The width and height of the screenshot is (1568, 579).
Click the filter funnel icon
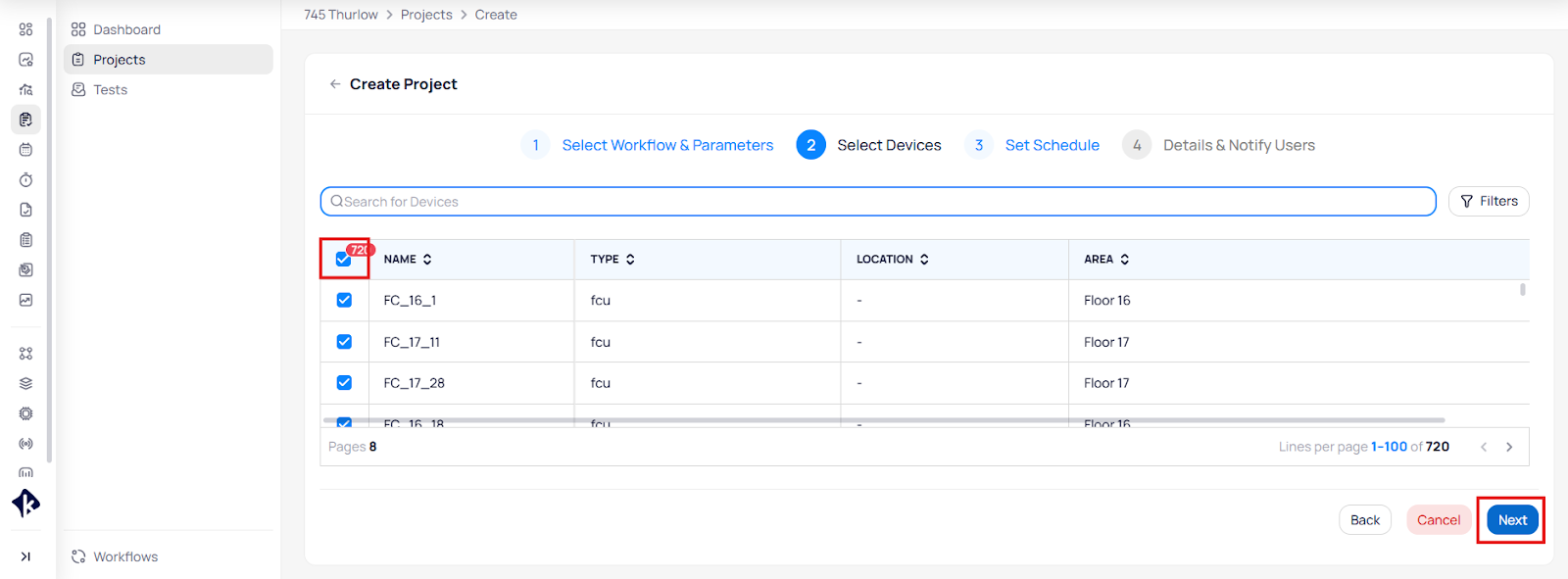(x=1466, y=202)
